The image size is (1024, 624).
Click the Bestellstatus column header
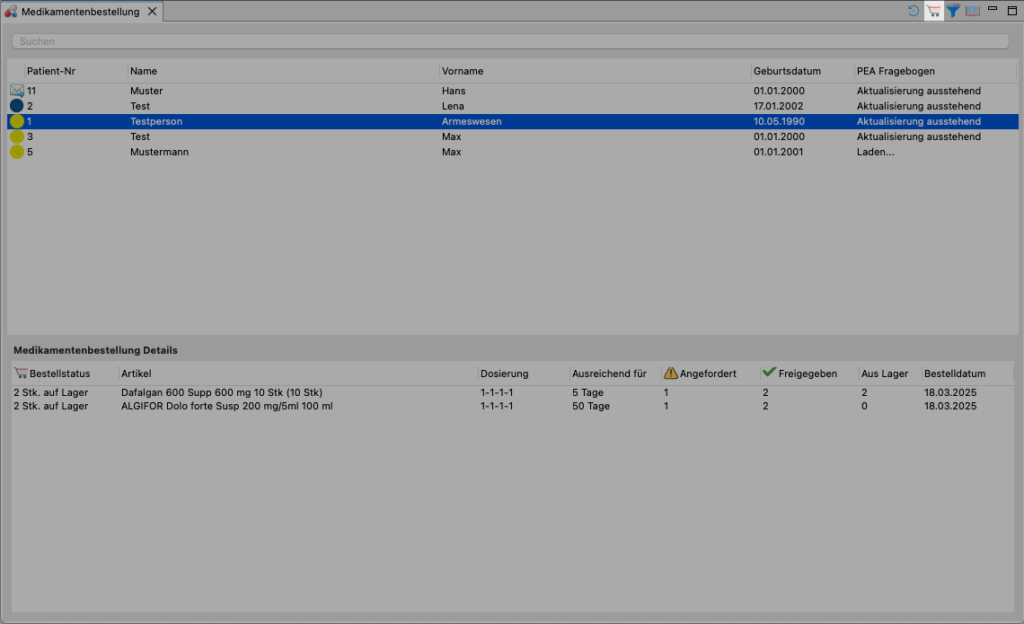(x=62, y=373)
